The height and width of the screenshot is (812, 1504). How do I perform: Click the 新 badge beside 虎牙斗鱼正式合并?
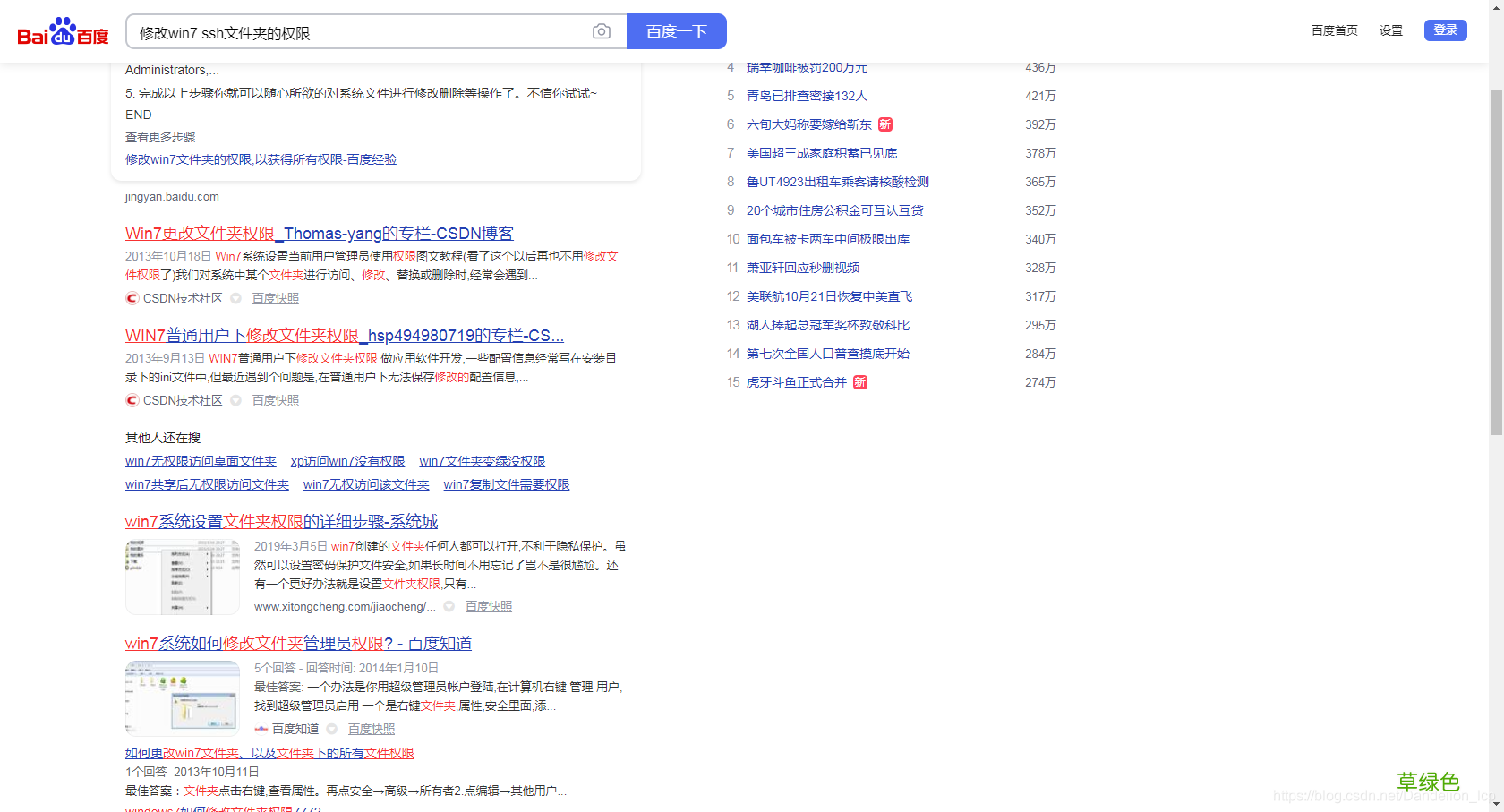pyautogui.click(x=859, y=382)
